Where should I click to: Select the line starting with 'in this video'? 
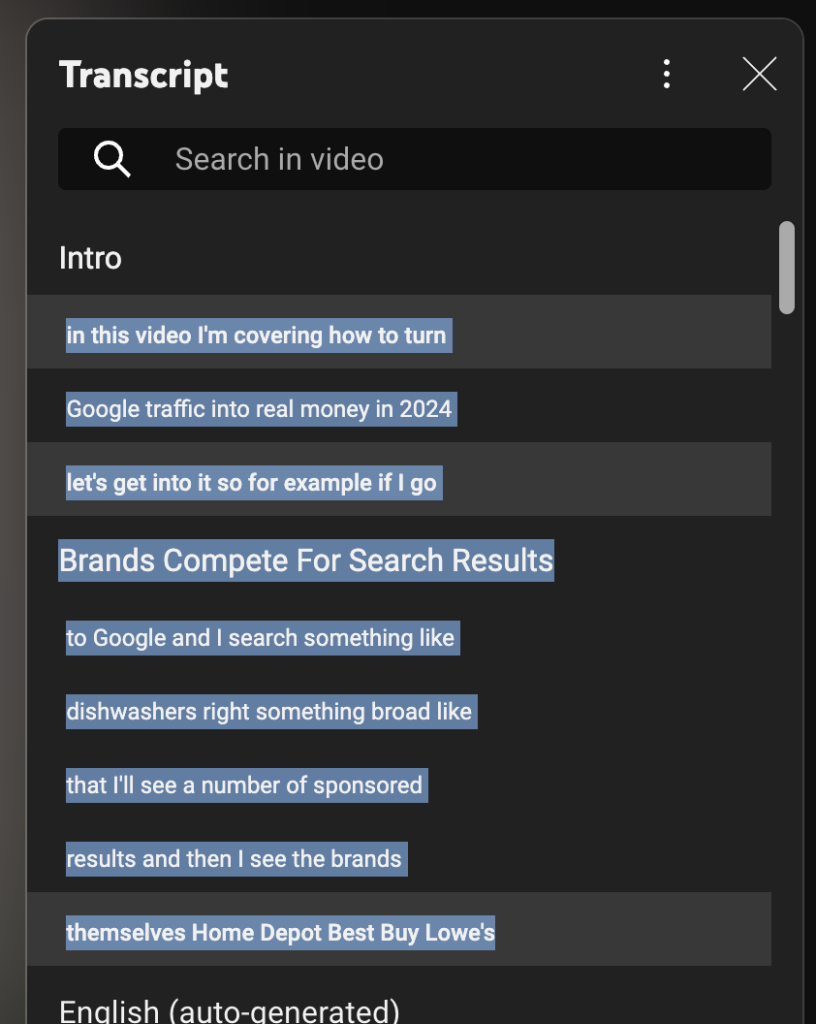tap(256, 335)
